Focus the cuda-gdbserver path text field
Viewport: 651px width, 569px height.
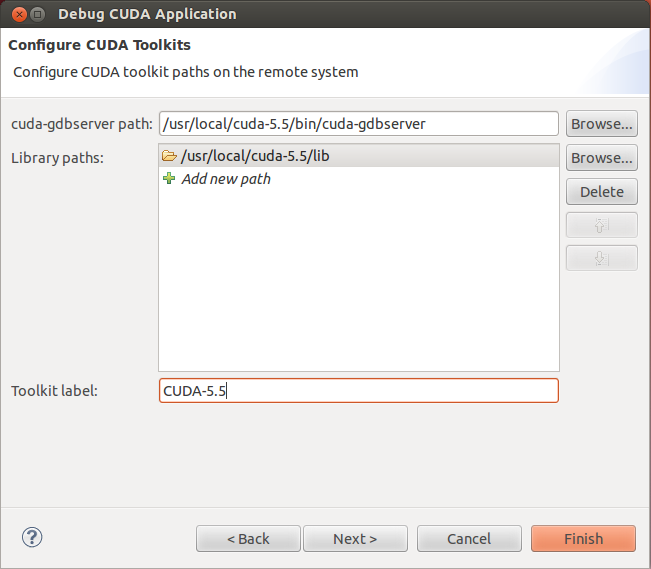click(357, 124)
